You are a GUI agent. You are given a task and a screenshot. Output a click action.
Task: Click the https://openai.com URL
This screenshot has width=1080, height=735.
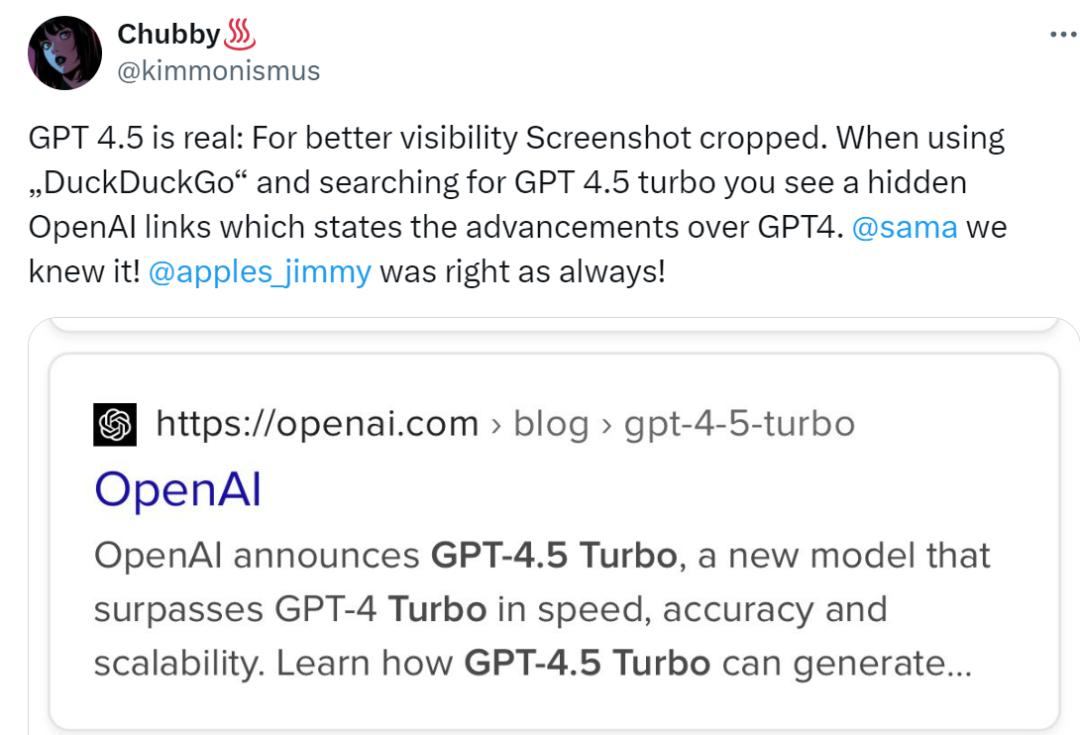(315, 422)
